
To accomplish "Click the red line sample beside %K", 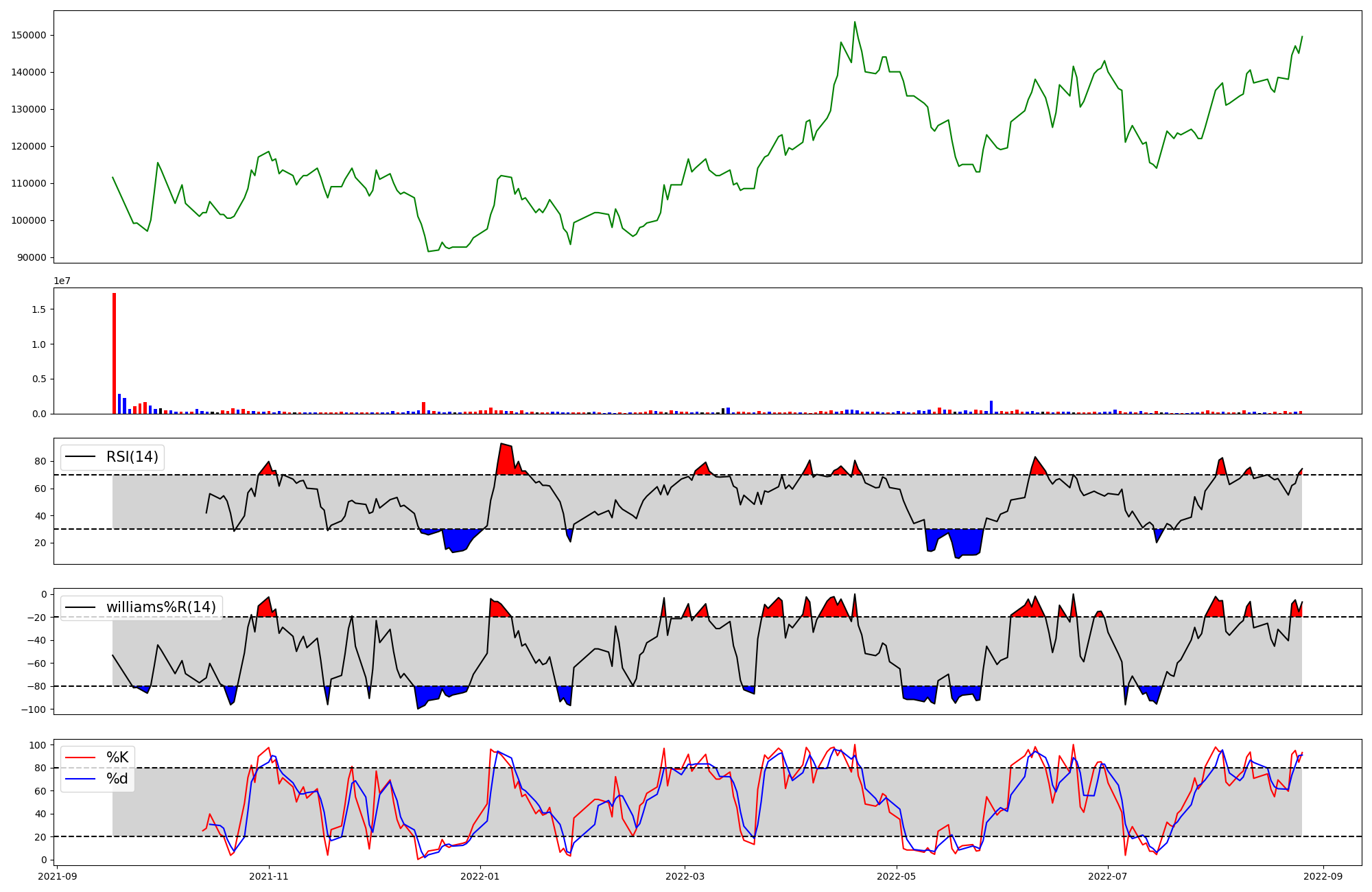I will coord(79,758).
